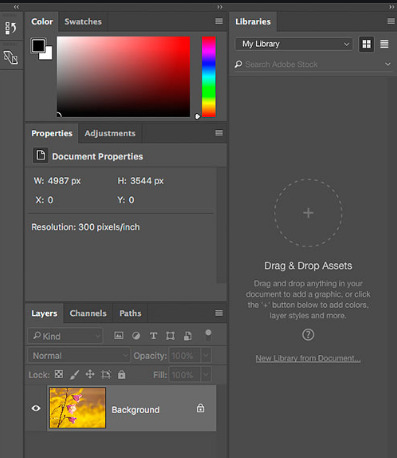
Task: Click the Background layer lock icon
Action: (200, 408)
